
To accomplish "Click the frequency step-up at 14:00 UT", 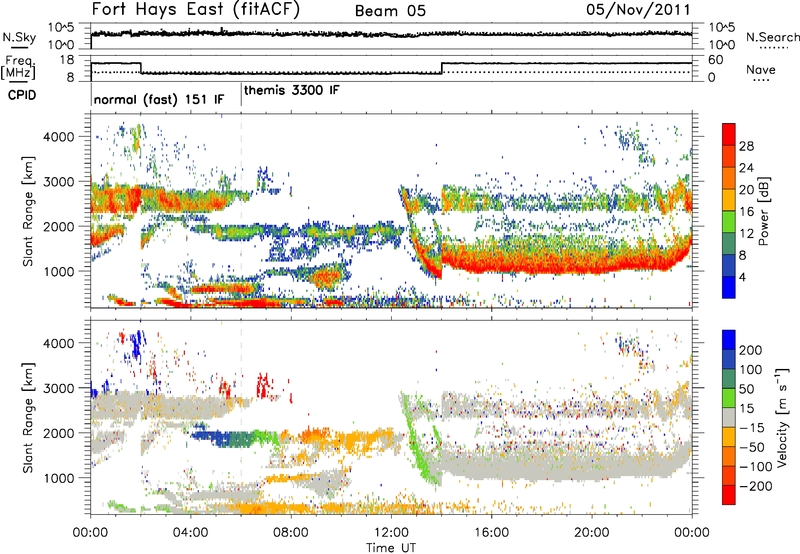I will [x=442, y=68].
